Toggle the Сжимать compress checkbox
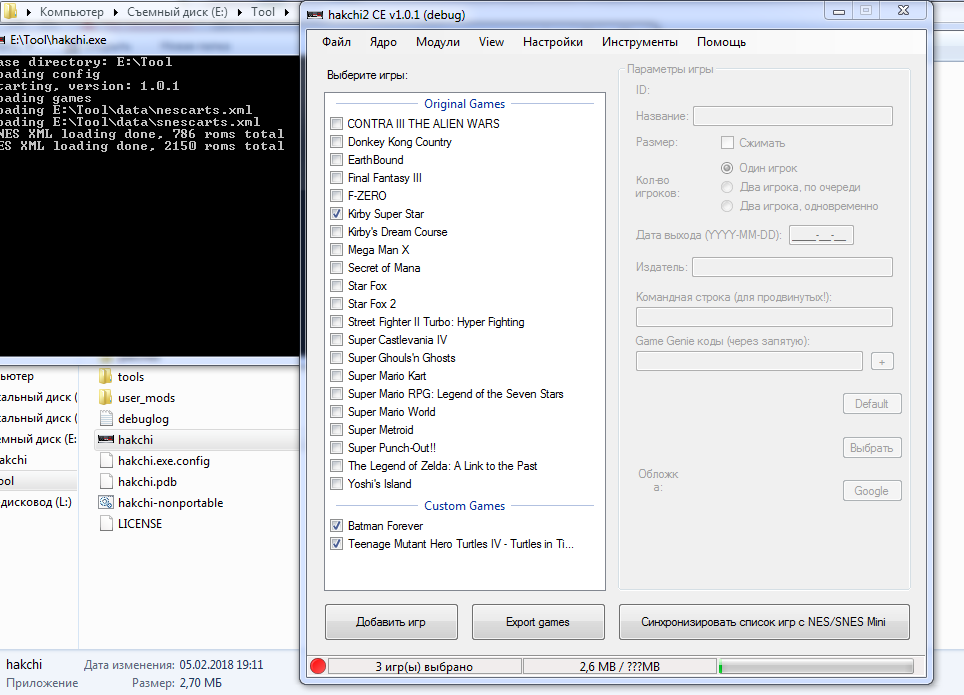The width and height of the screenshot is (964, 695). [727, 143]
